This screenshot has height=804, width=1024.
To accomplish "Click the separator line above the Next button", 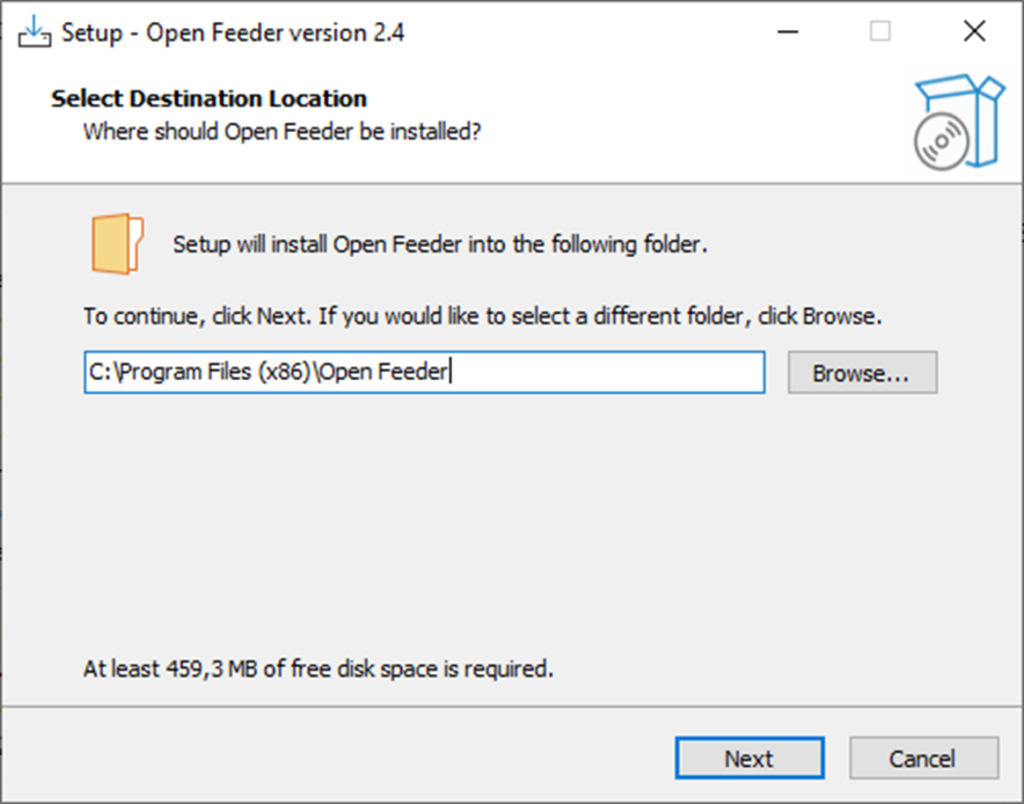I will click(500, 707).
